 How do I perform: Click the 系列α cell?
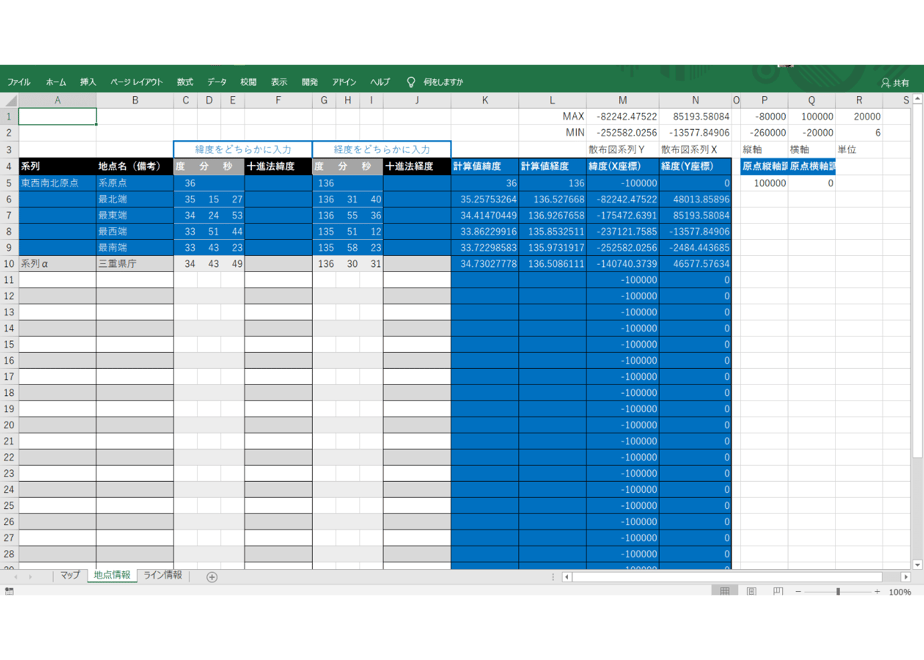tap(58, 263)
